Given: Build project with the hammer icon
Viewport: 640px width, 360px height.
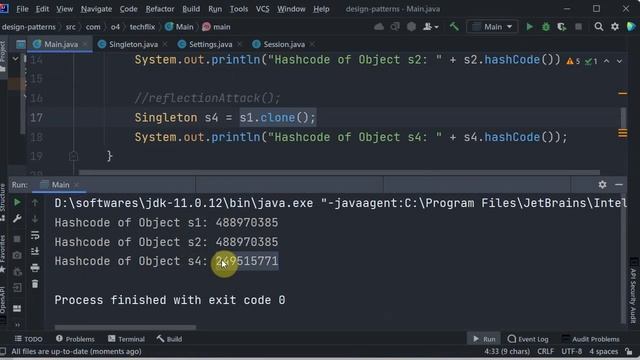Looking at the screenshot, I should [x=454, y=27].
